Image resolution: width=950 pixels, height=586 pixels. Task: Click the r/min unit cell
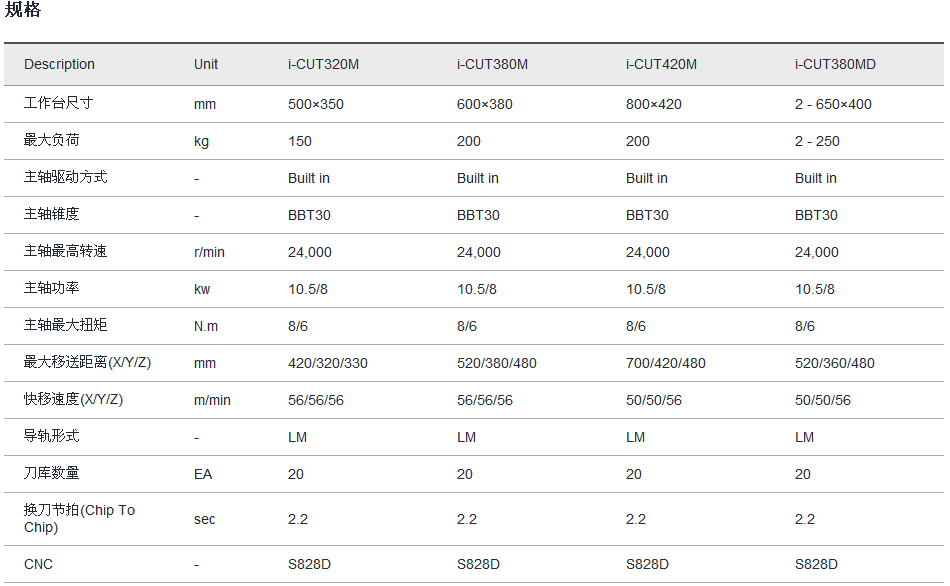click(x=209, y=252)
